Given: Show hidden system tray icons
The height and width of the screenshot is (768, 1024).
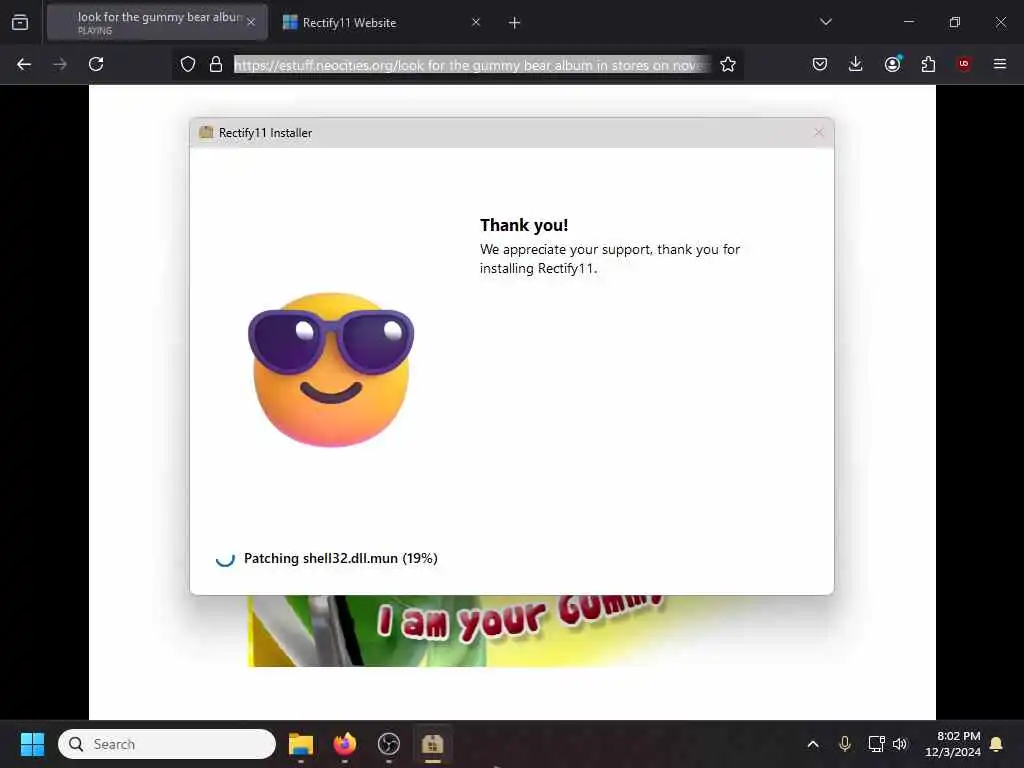Looking at the screenshot, I should (813, 744).
